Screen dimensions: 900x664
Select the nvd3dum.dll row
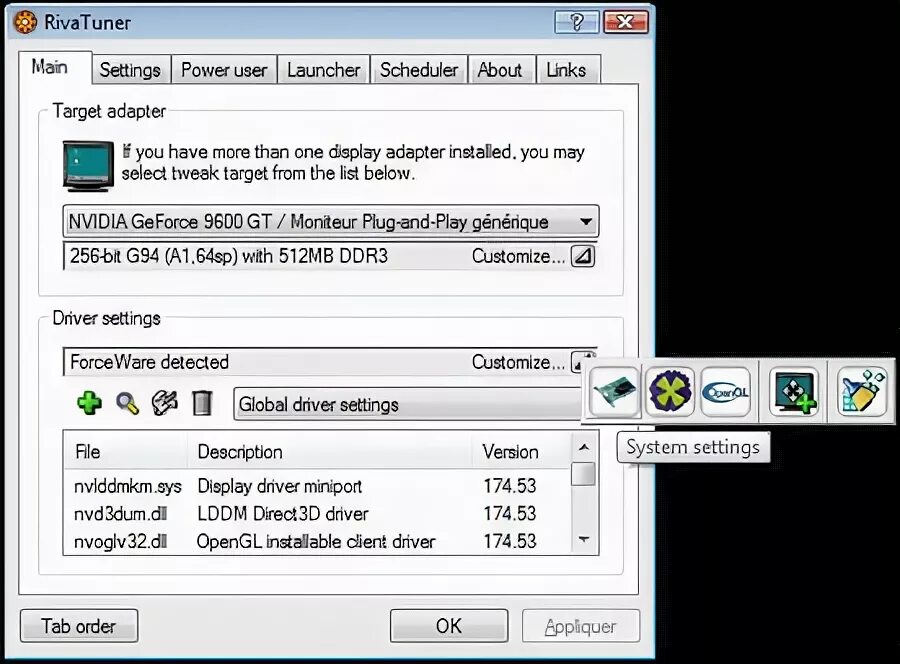click(318, 514)
